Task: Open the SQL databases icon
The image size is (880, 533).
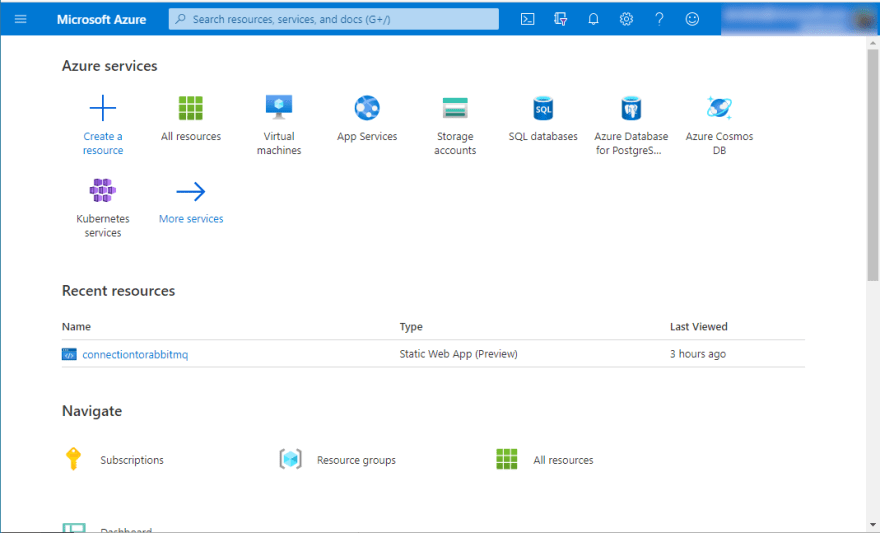Action: (x=543, y=108)
